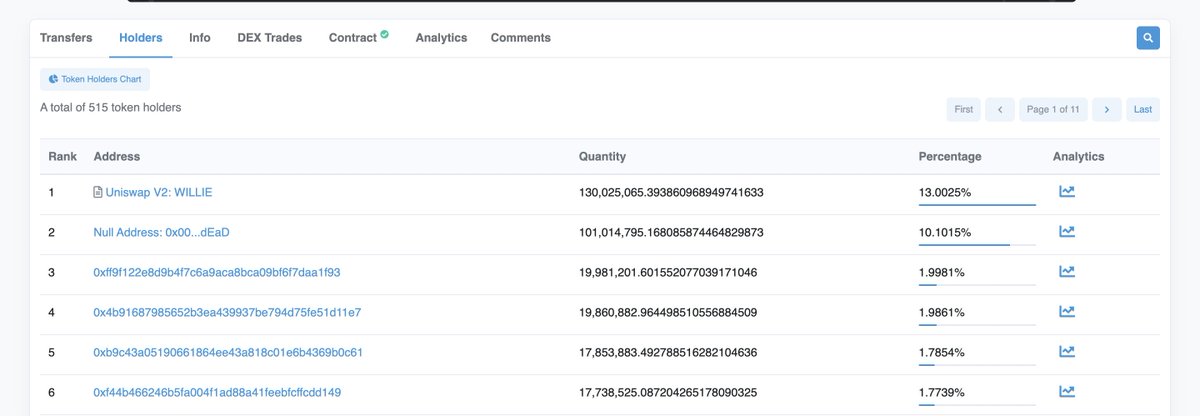Image resolution: width=1200 pixels, height=416 pixels.
Task: Switch to the Transfers tab
Action: coord(66,38)
